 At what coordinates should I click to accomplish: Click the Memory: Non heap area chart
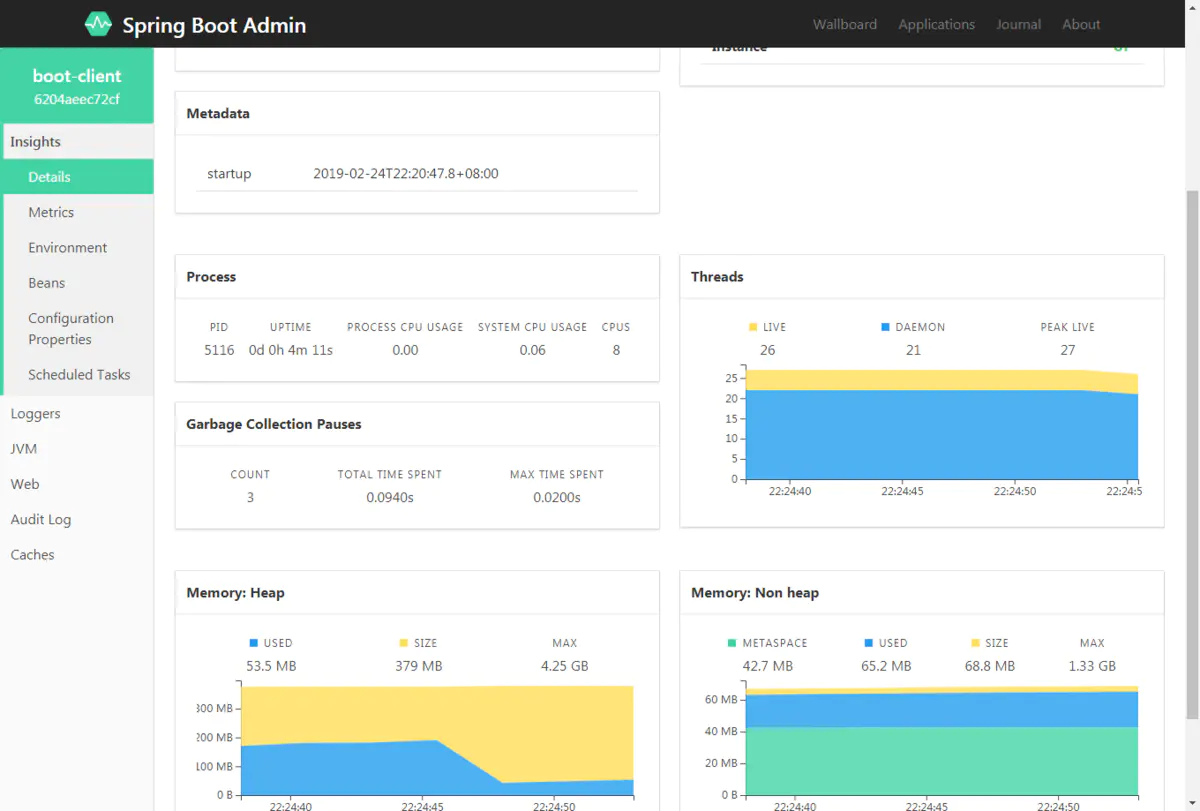coord(941,740)
